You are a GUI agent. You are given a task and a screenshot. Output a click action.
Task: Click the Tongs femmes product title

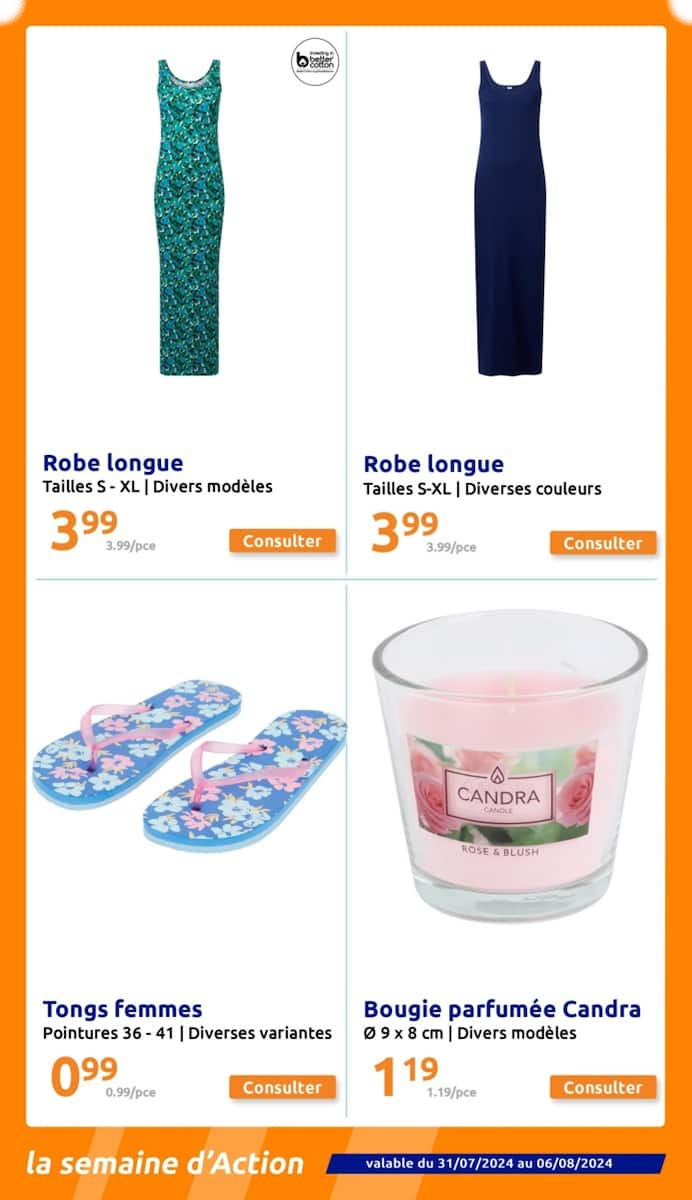(122, 1009)
